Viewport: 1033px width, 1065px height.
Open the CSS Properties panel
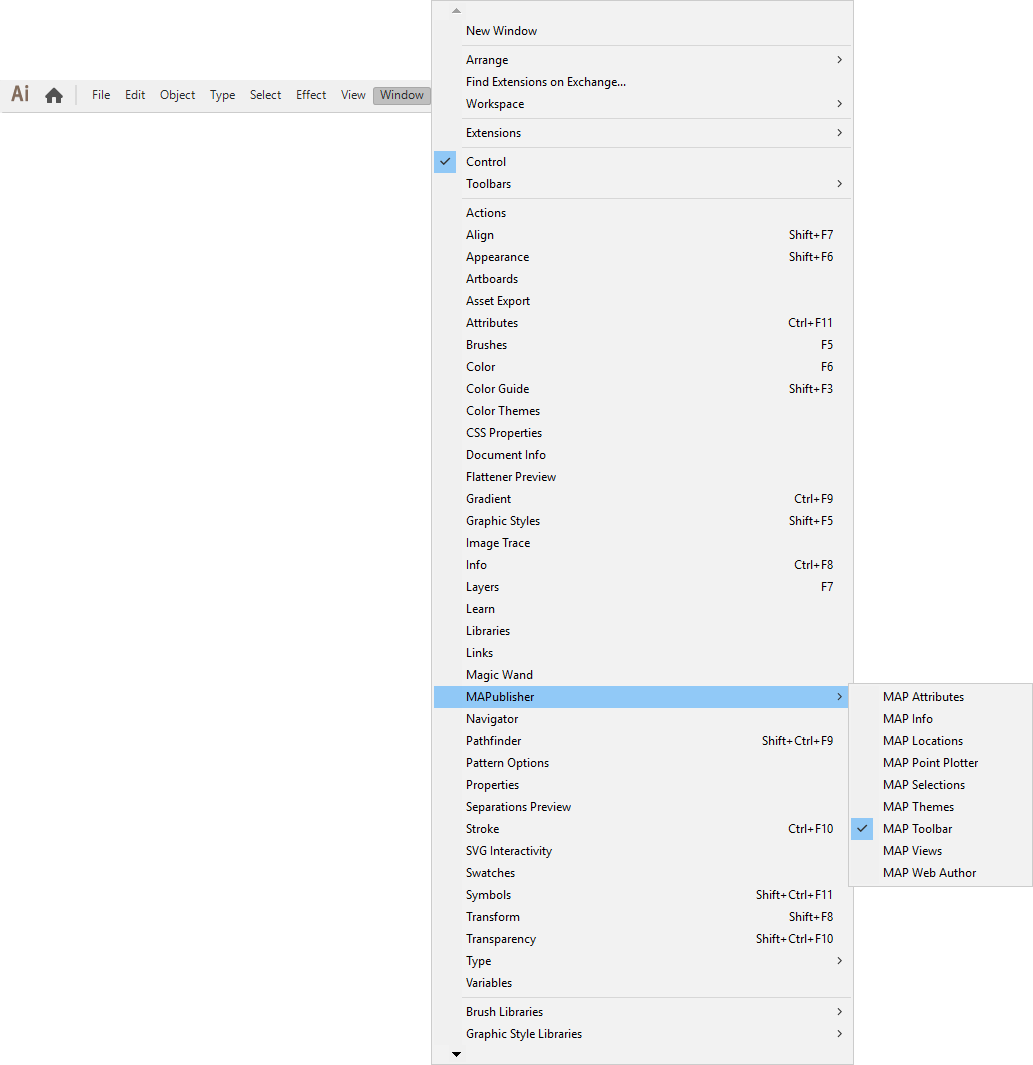pos(642,433)
